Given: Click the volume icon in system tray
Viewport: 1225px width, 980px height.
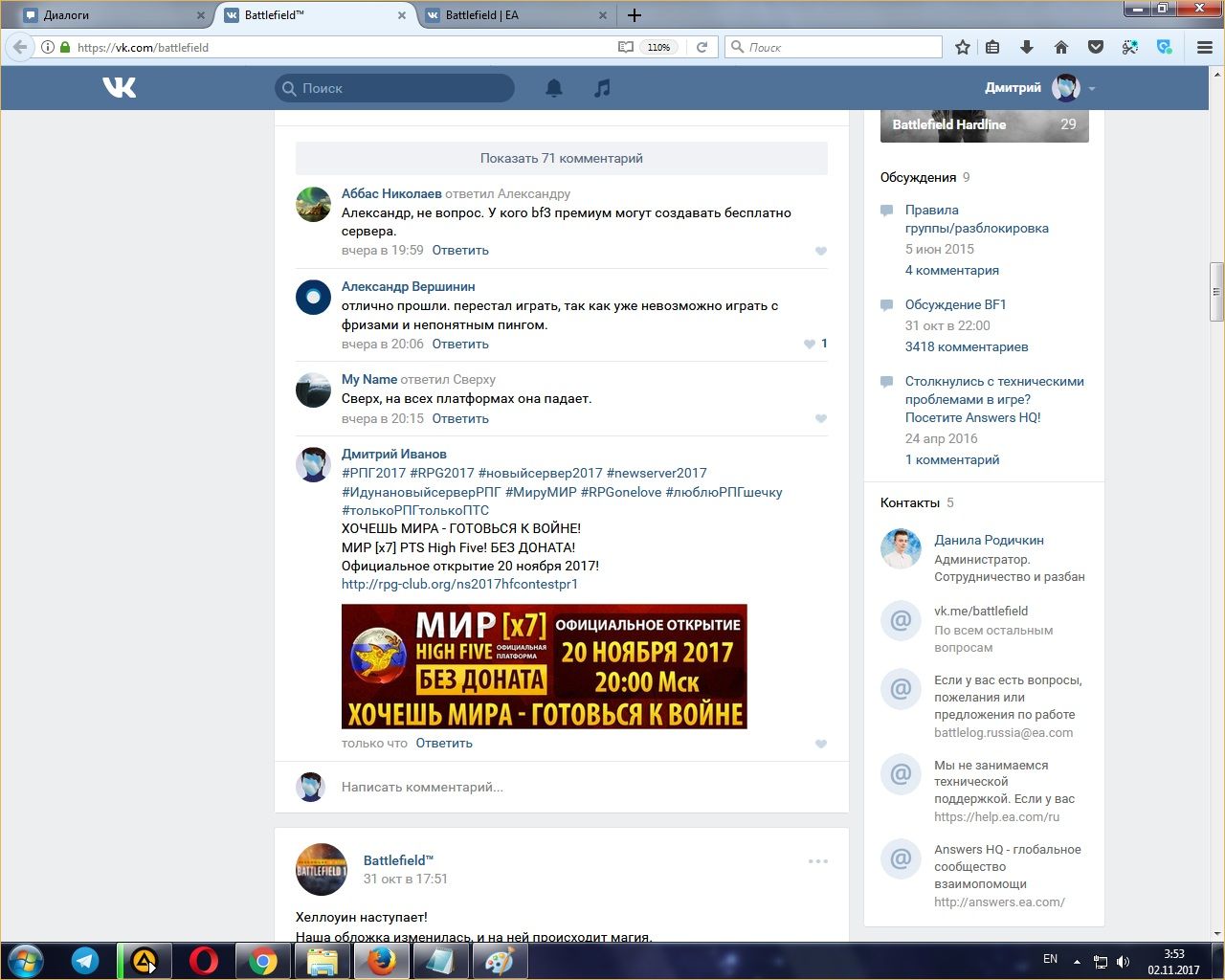Looking at the screenshot, I should (x=1123, y=961).
